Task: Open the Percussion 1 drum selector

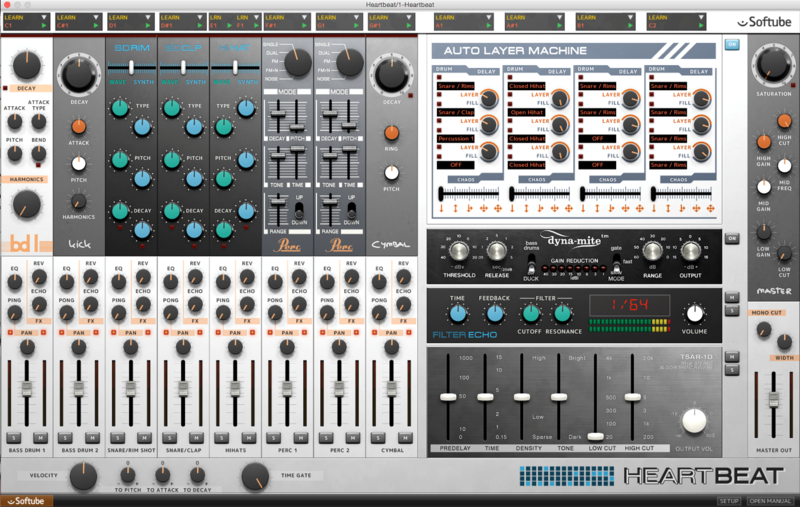Action: tap(455, 139)
